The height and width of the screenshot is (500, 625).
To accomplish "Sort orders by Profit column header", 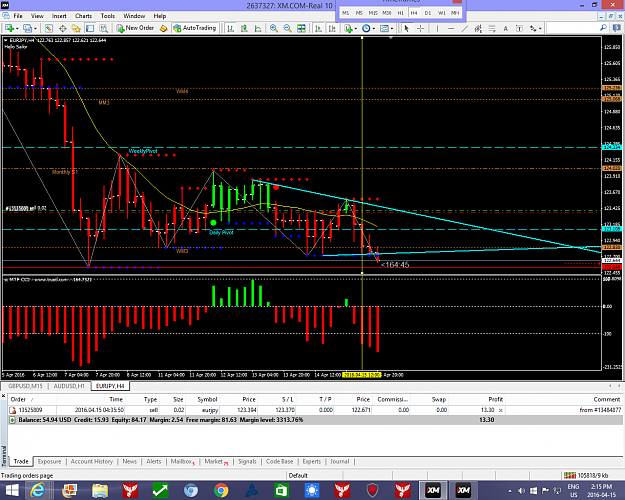I will (x=495, y=399).
